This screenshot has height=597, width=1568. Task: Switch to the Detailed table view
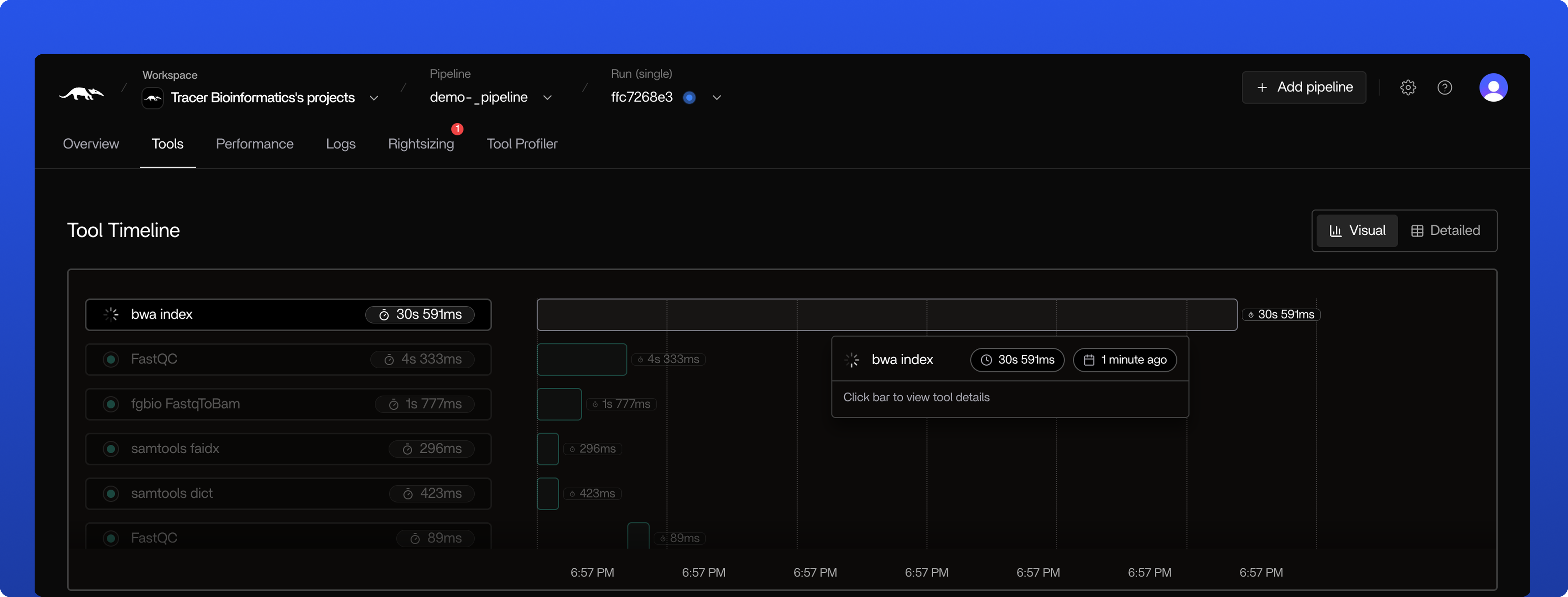(1445, 231)
